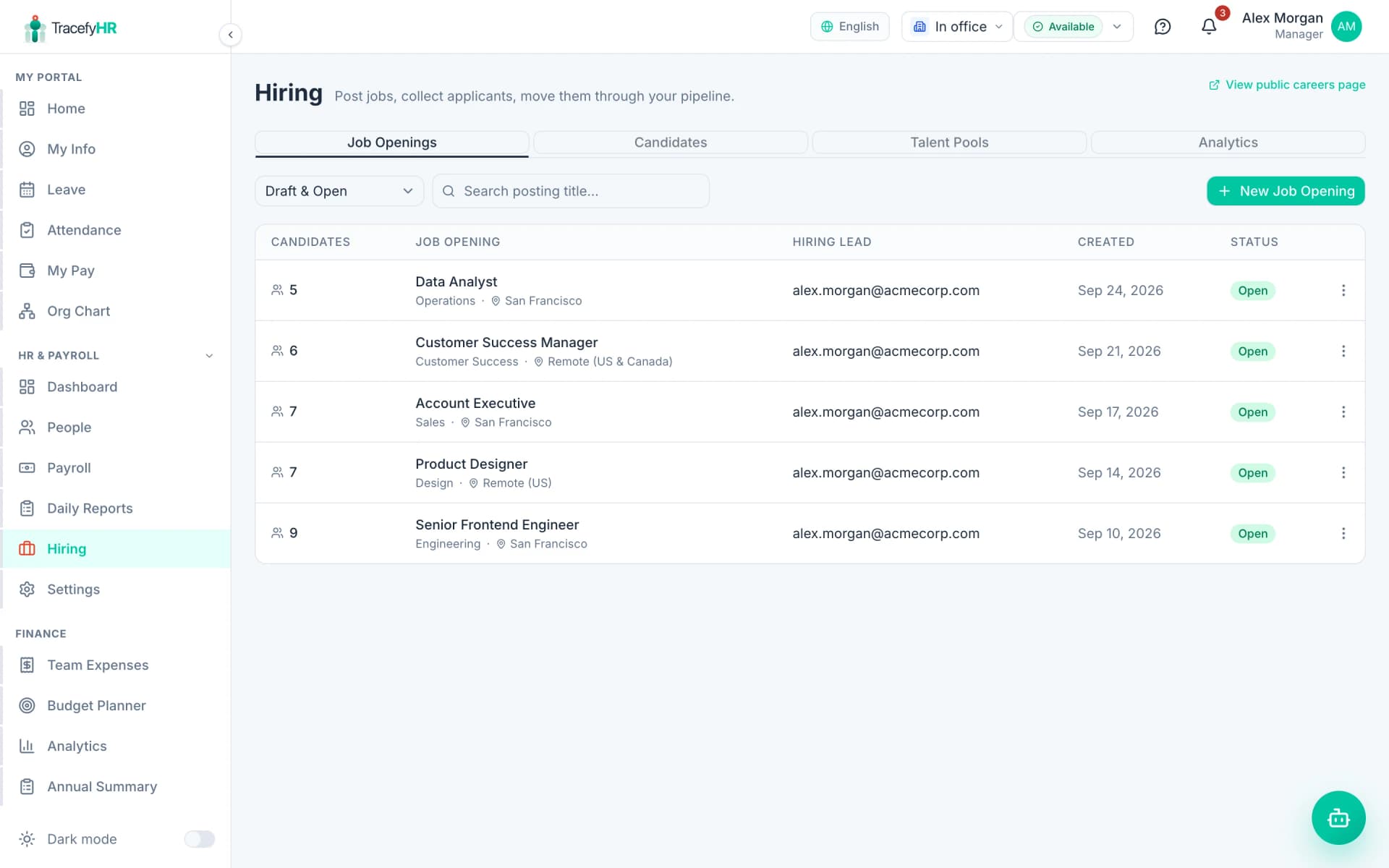Open the three-dot menu for Data Analyst
This screenshot has width=1389, height=868.
[1343, 290]
